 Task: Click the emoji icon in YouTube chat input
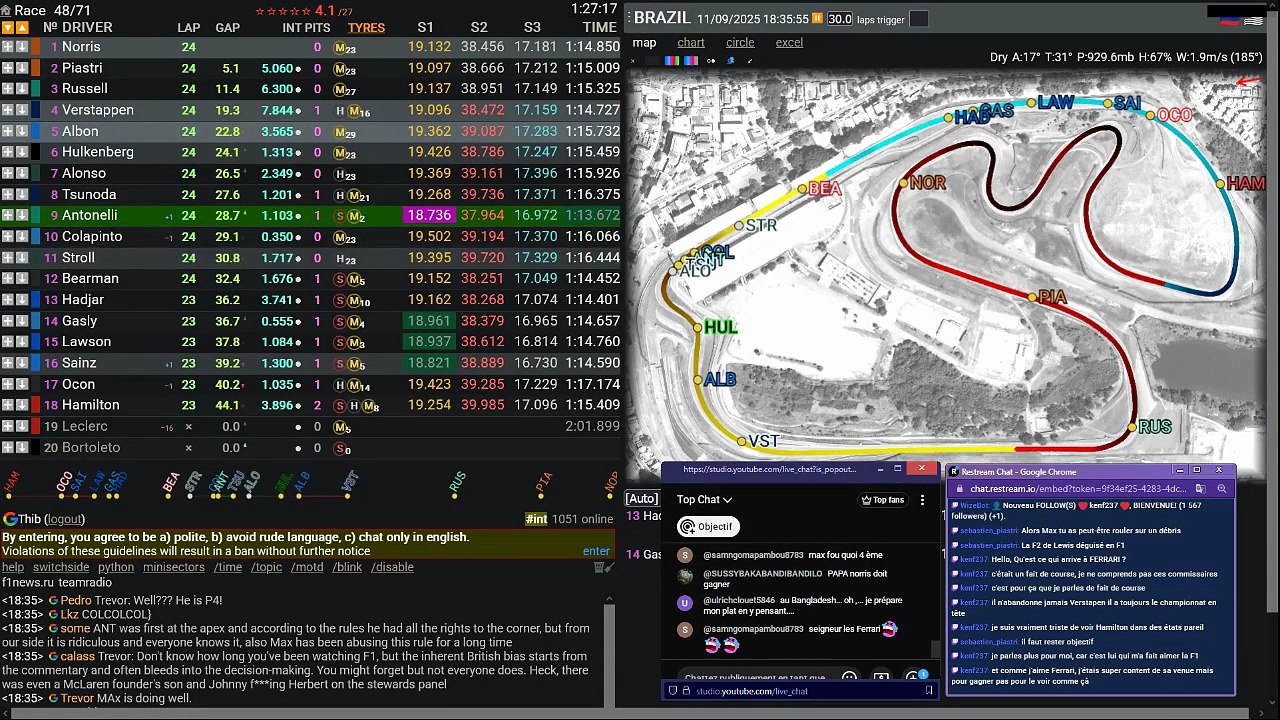pyautogui.click(x=849, y=677)
